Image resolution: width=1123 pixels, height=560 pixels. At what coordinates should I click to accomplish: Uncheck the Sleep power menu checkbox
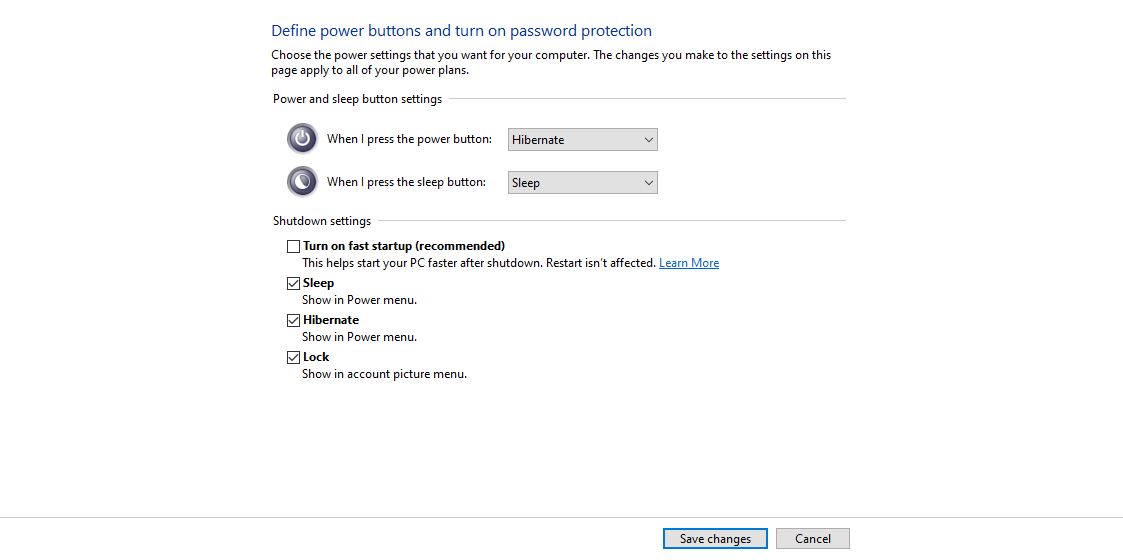click(x=293, y=283)
